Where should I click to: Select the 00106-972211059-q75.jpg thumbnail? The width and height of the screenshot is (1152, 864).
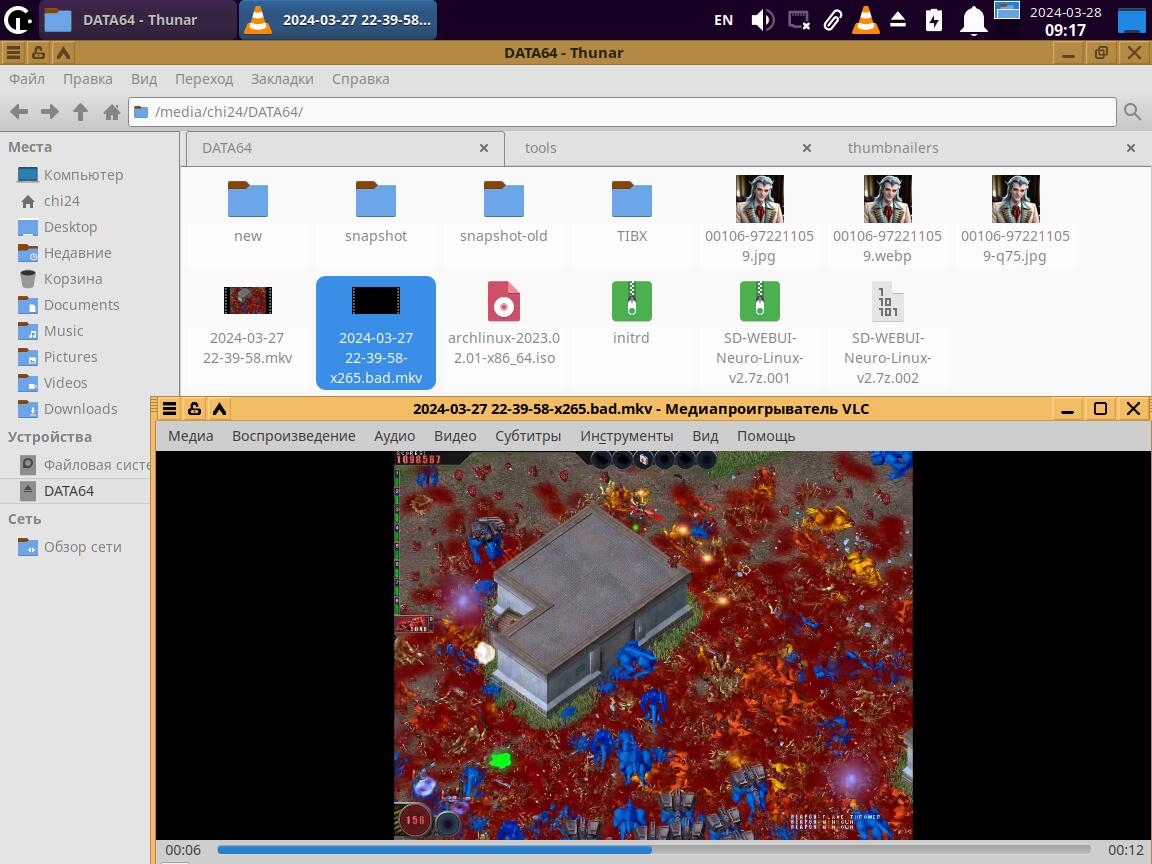click(1015, 198)
